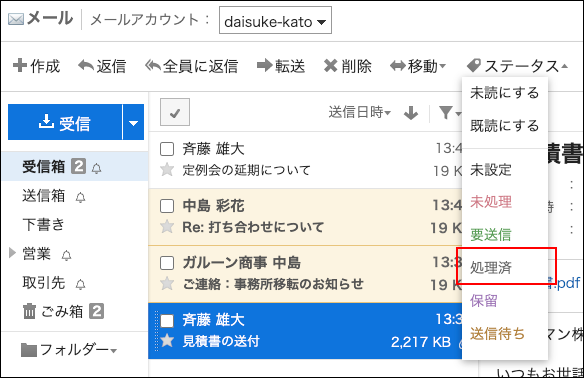Open the 移動 move dropdown

tap(418, 66)
